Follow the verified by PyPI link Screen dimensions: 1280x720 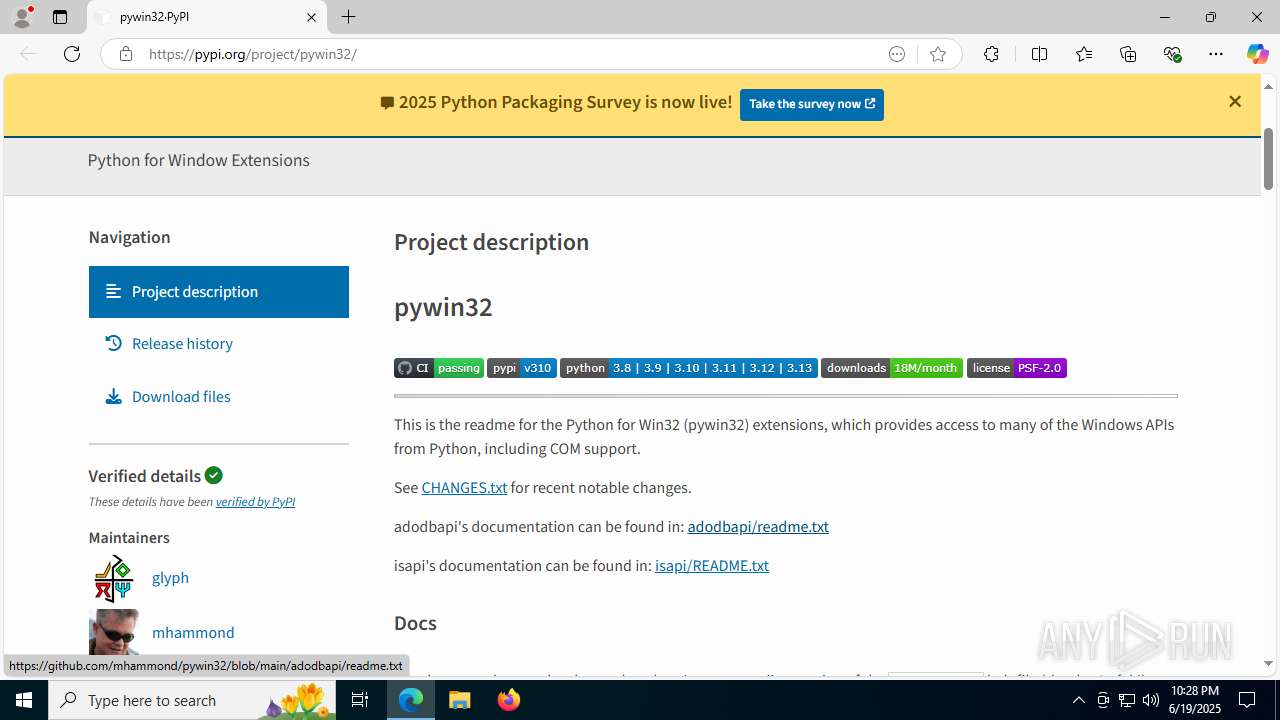click(255, 502)
